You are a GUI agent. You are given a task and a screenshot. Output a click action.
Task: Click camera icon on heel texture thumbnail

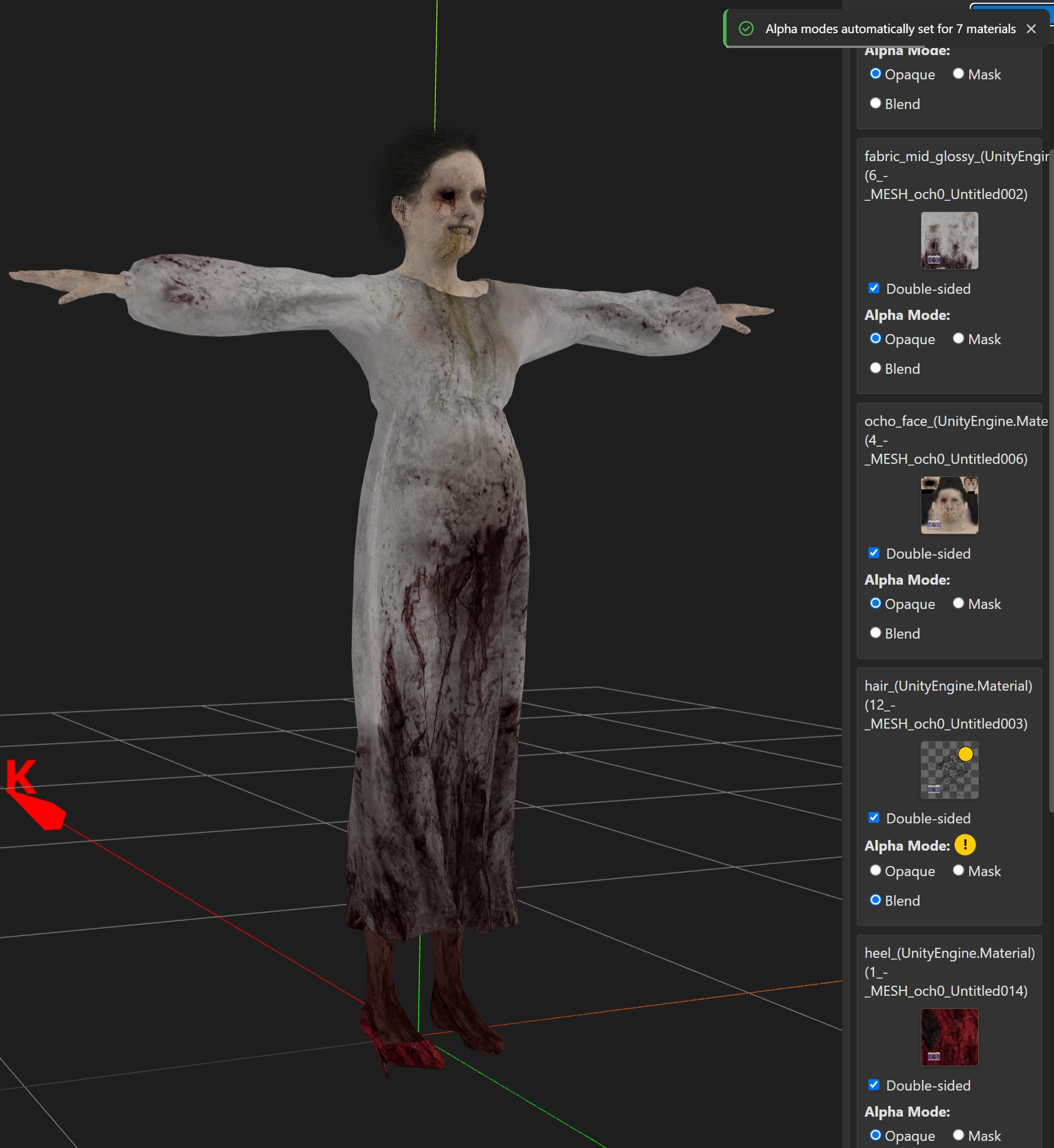934,1056
